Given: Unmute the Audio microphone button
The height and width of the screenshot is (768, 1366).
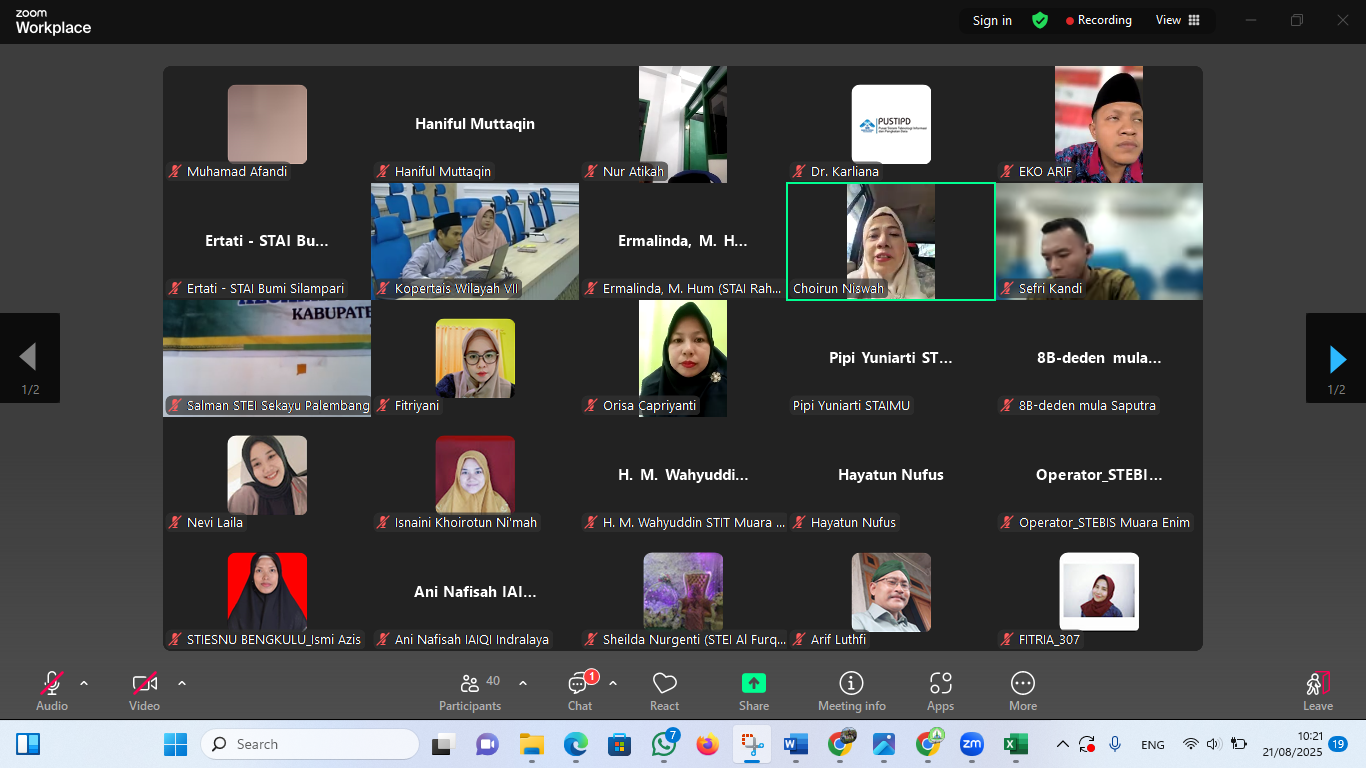Looking at the screenshot, I should 52,690.
